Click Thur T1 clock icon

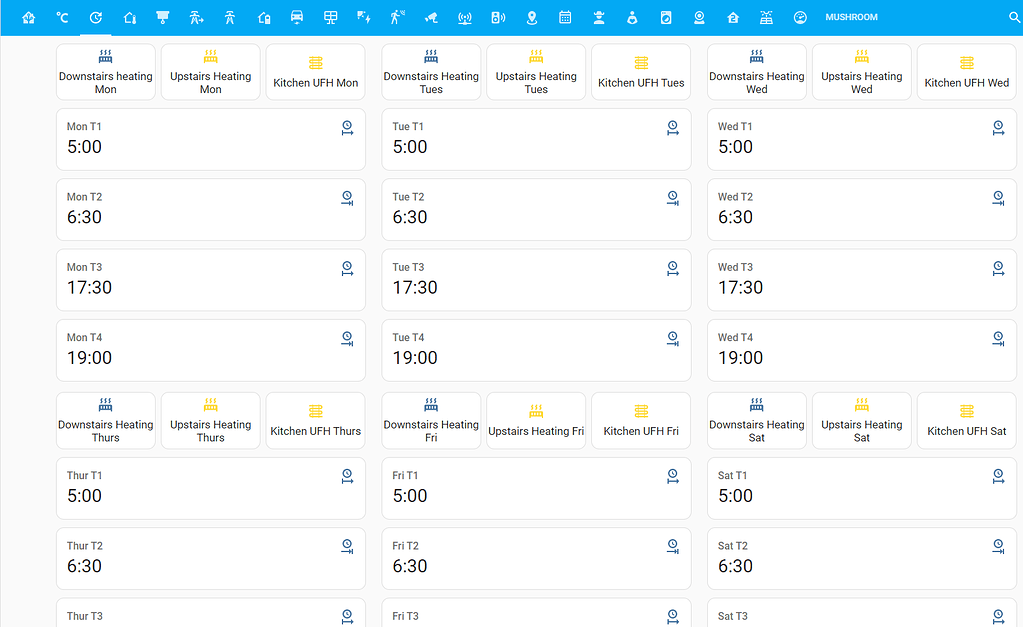click(x=347, y=477)
